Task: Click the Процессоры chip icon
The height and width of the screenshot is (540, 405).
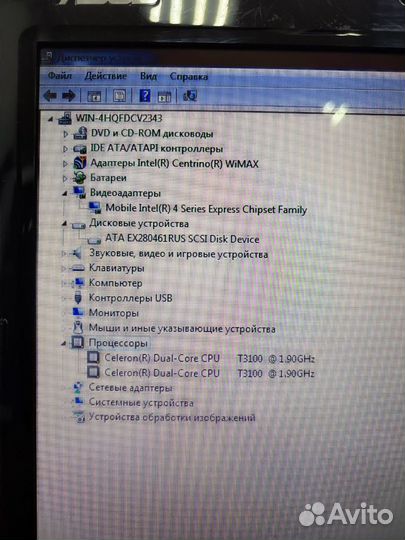Action: click(78, 342)
